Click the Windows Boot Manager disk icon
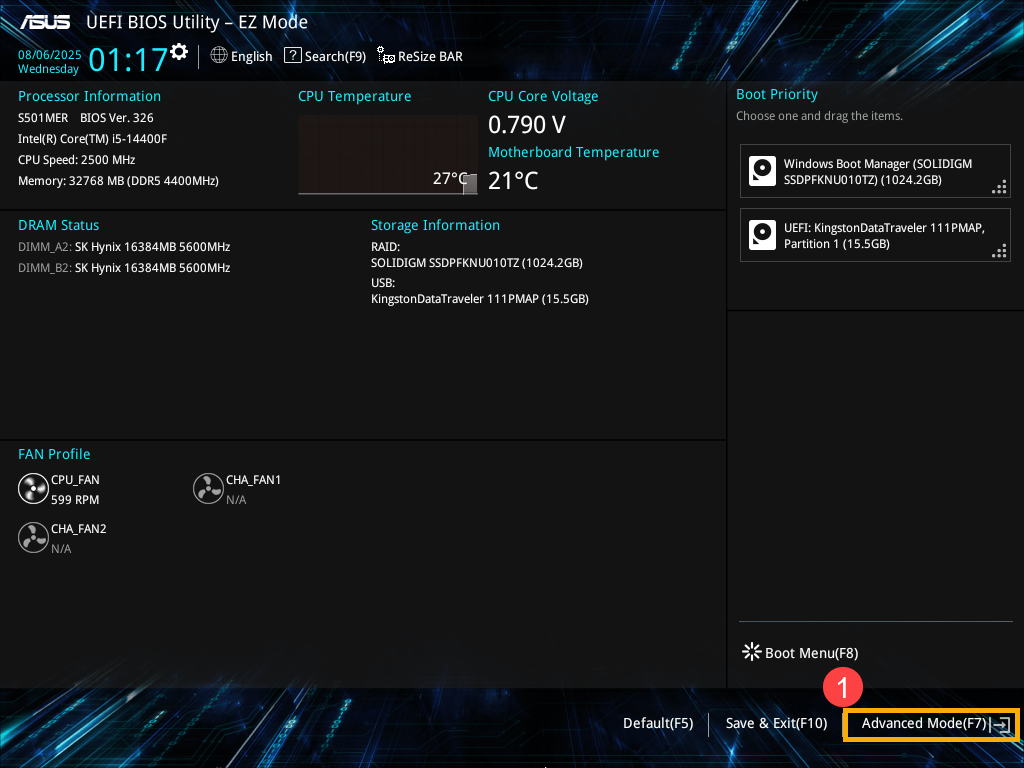The image size is (1024, 768). 762,171
